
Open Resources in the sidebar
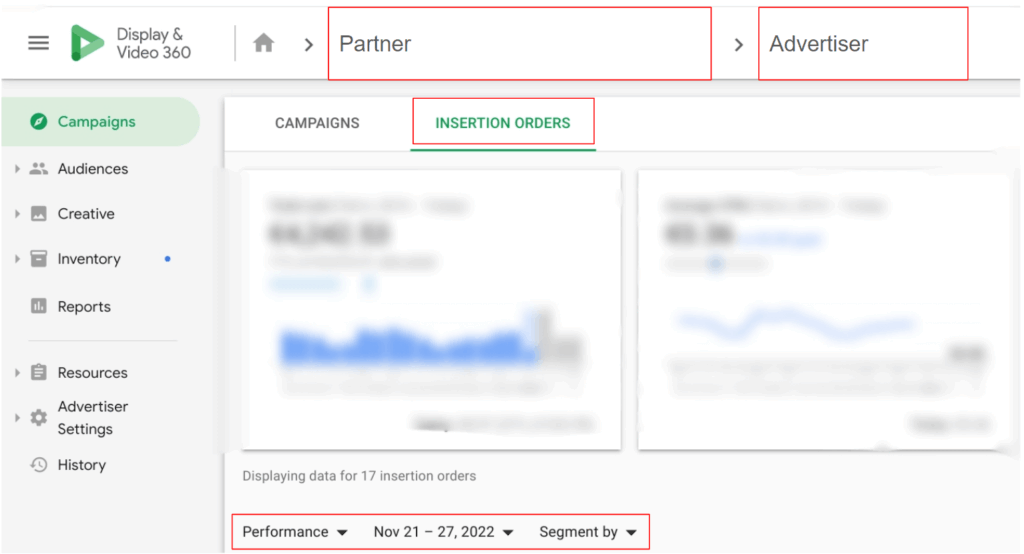click(92, 372)
